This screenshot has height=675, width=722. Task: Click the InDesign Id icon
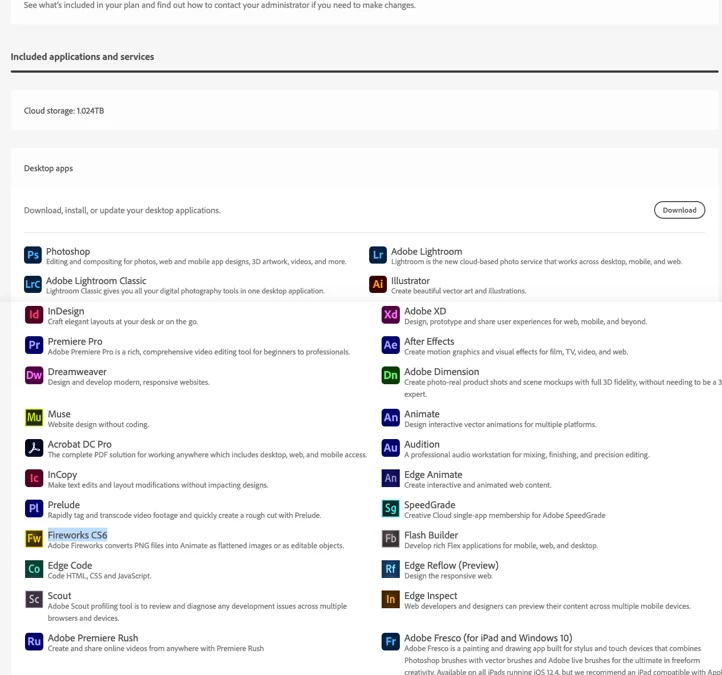[34, 314]
